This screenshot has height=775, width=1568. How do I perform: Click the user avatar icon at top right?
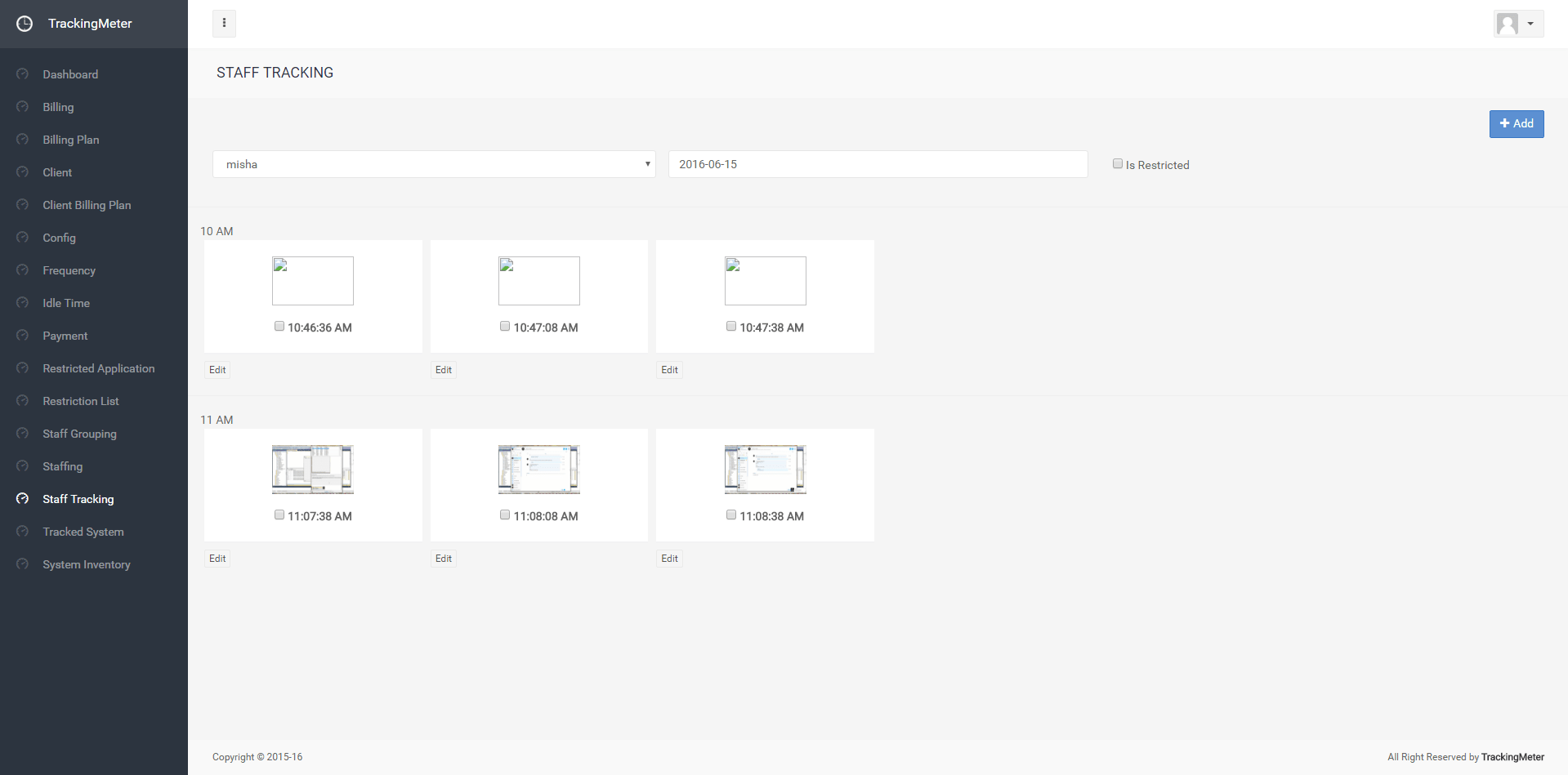coord(1508,24)
